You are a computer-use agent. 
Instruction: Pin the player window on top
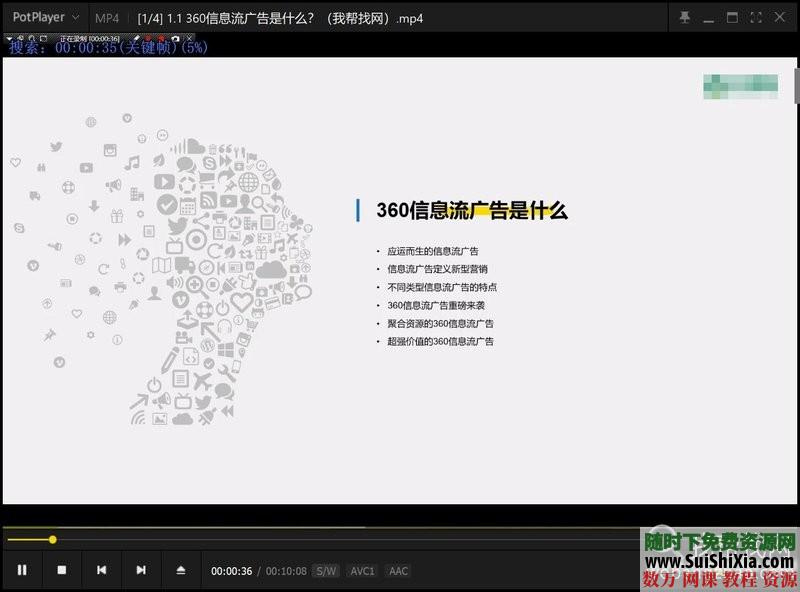tap(685, 18)
